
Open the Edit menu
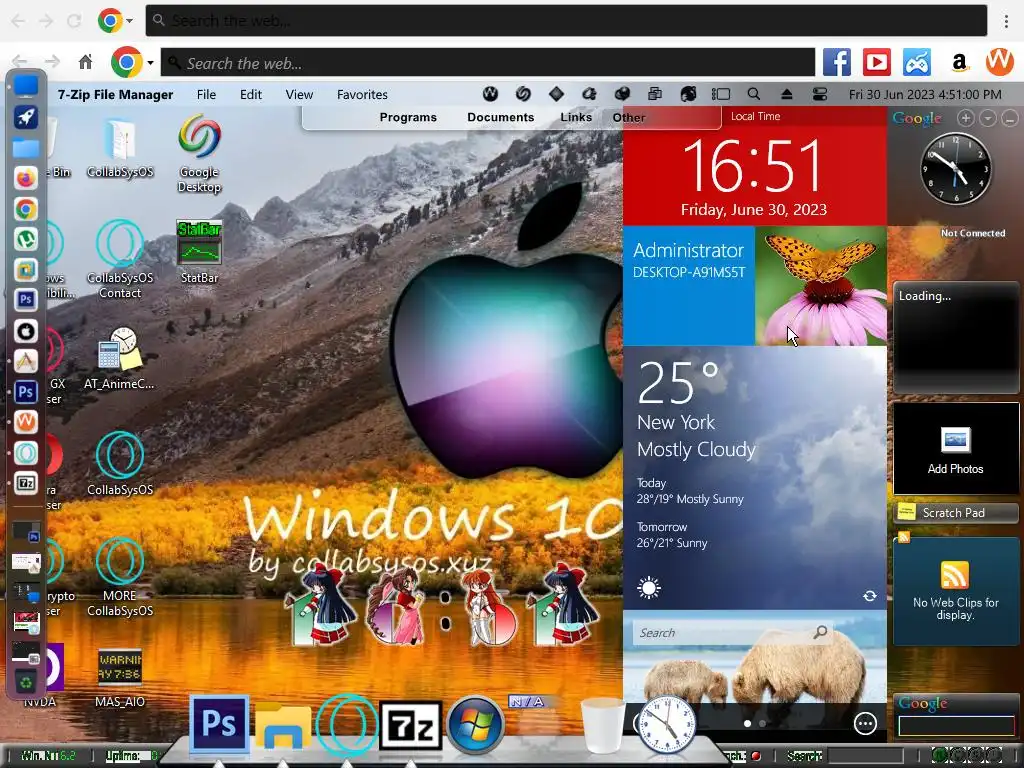pyautogui.click(x=251, y=94)
